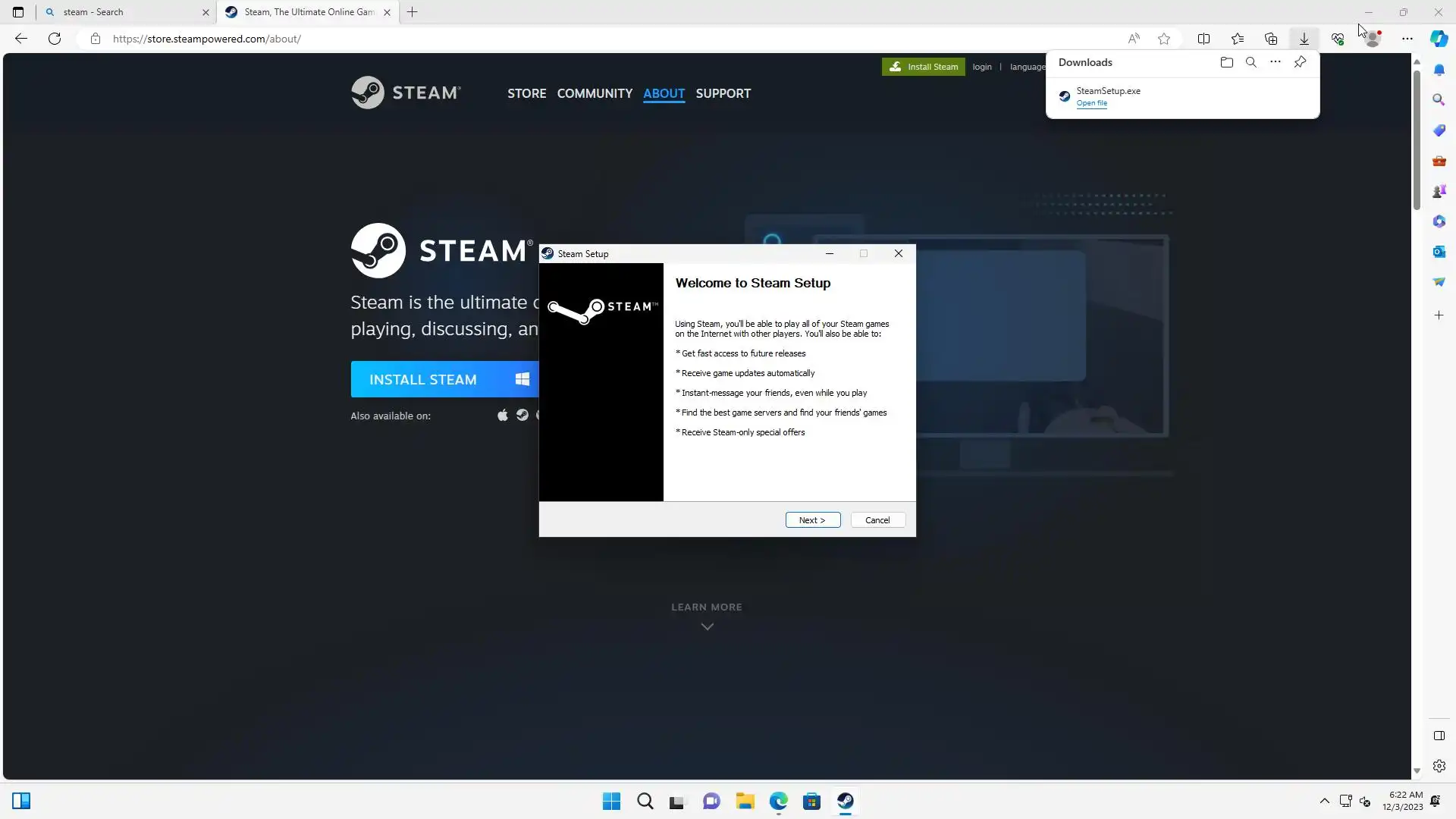
Task: Click Open file link for SteamSetup.exe
Action: 1091,103
